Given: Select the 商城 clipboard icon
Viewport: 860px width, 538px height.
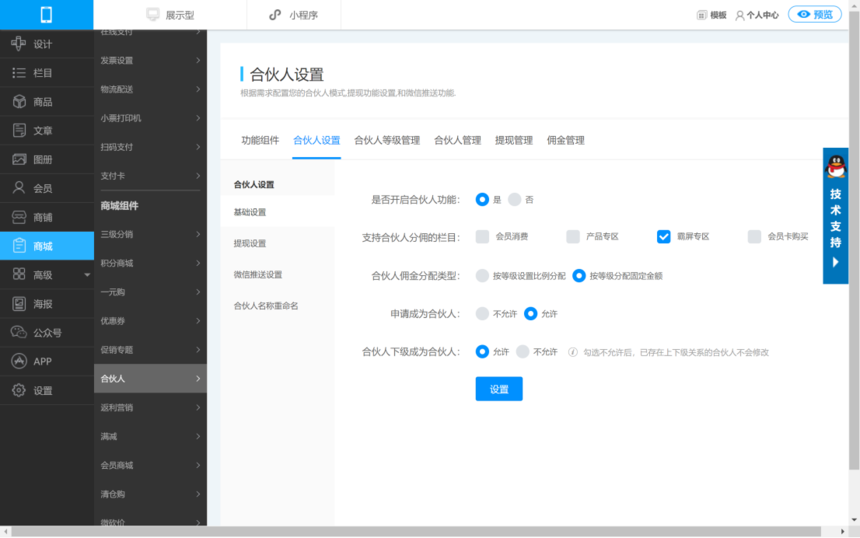Looking at the screenshot, I should tap(19, 246).
